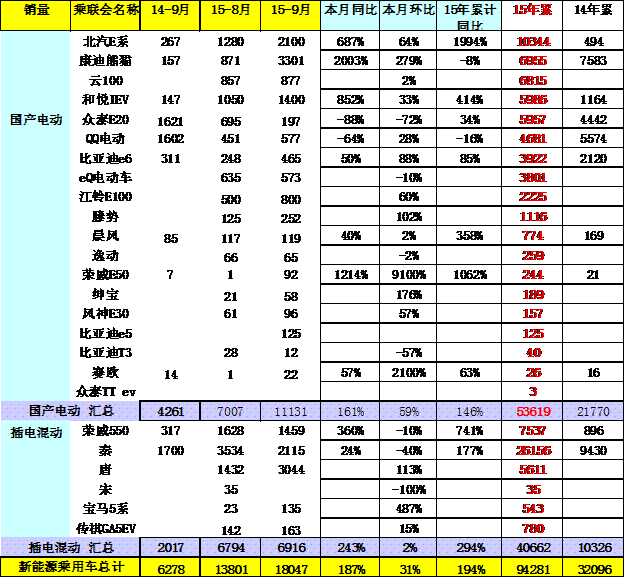625x578 pixels.
Task: Click the 腾势 row name
Action: pos(105,216)
